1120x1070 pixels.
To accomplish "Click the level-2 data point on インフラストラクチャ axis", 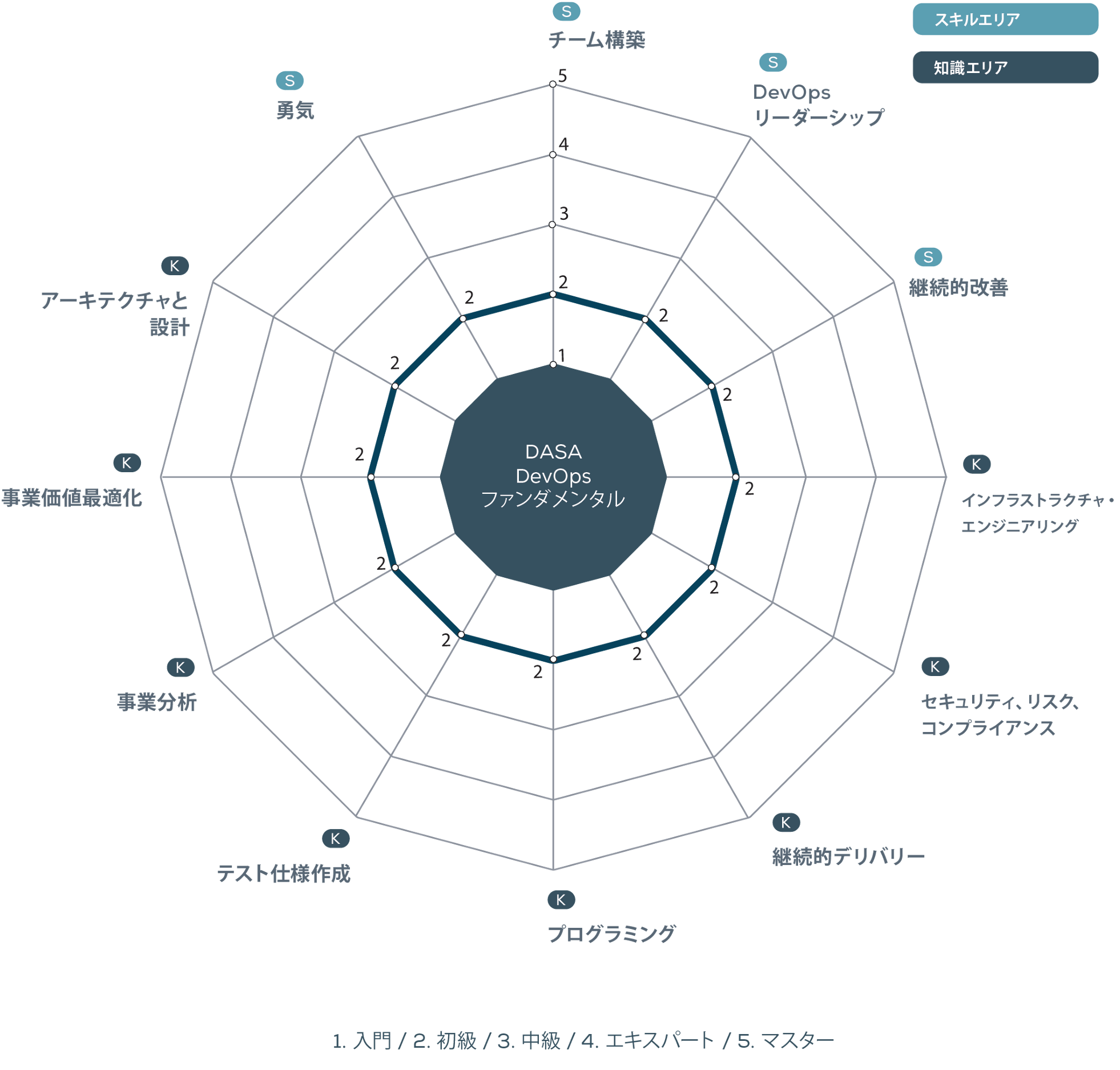I will [x=735, y=477].
